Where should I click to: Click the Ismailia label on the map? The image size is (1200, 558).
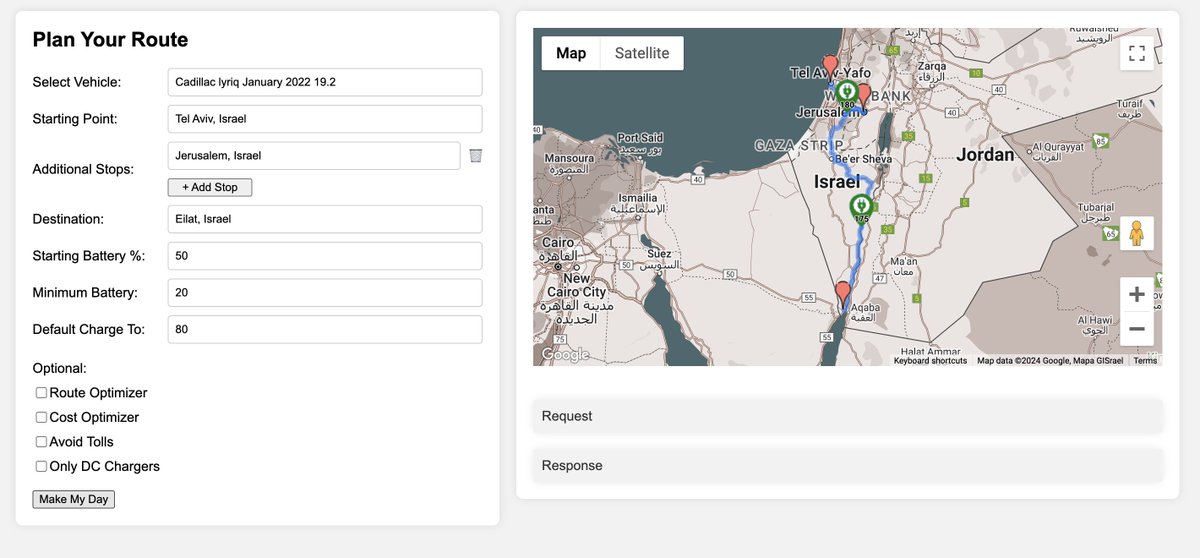(639, 198)
